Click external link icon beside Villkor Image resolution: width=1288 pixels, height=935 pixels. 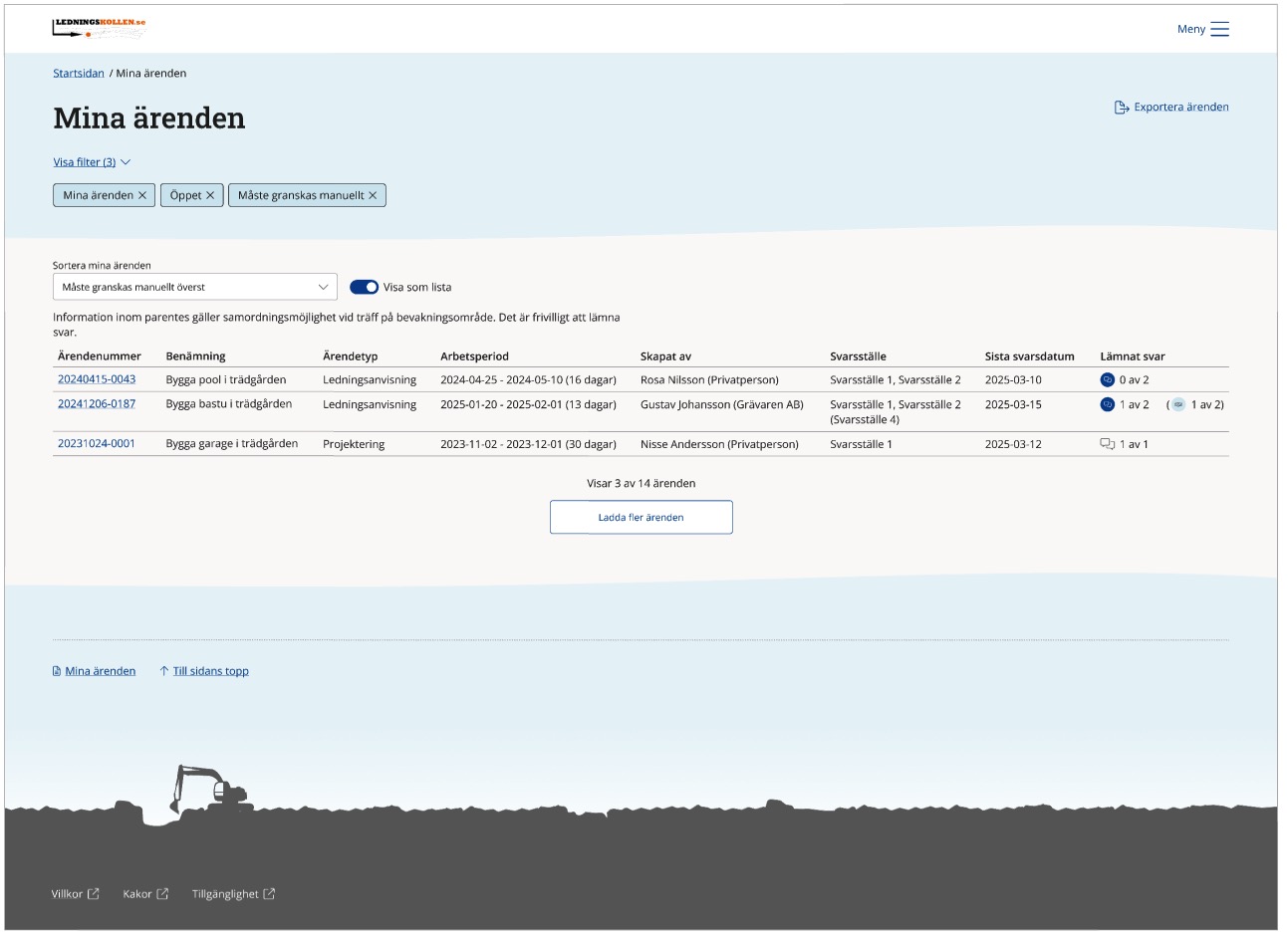pos(94,893)
